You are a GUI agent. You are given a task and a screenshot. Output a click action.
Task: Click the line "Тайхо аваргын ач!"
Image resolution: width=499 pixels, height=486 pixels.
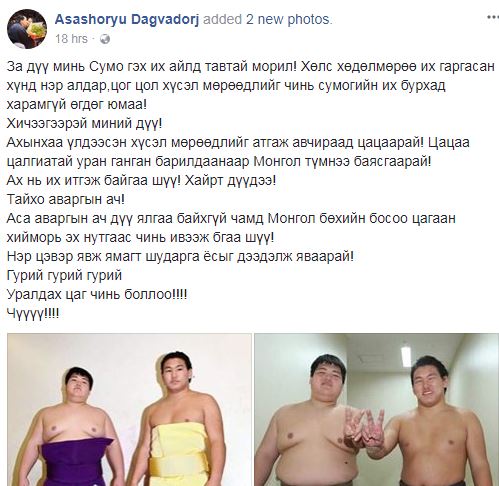66,199
